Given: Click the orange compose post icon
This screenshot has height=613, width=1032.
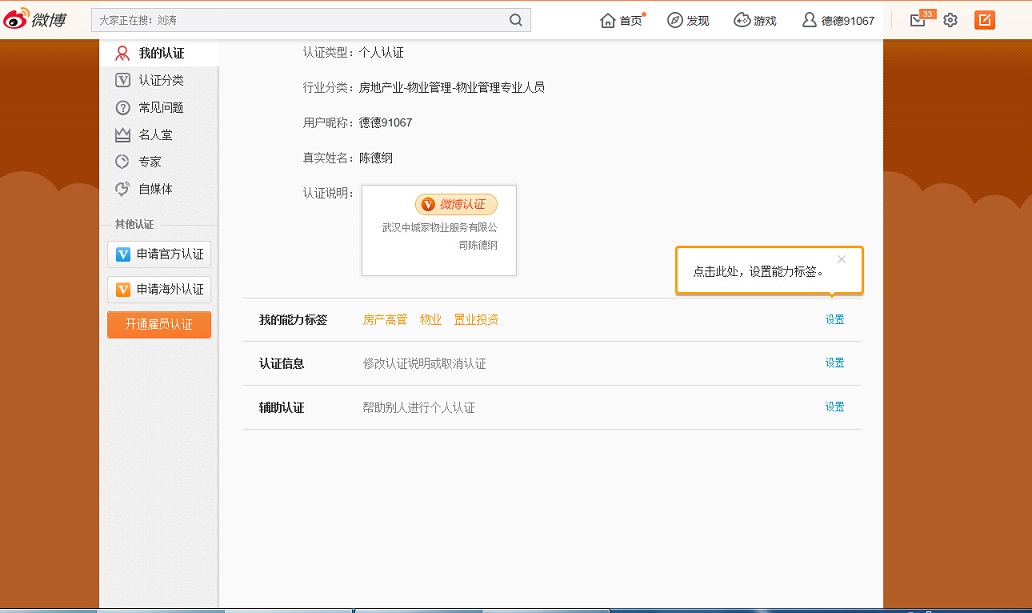Looking at the screenshot, I should 984,20.
